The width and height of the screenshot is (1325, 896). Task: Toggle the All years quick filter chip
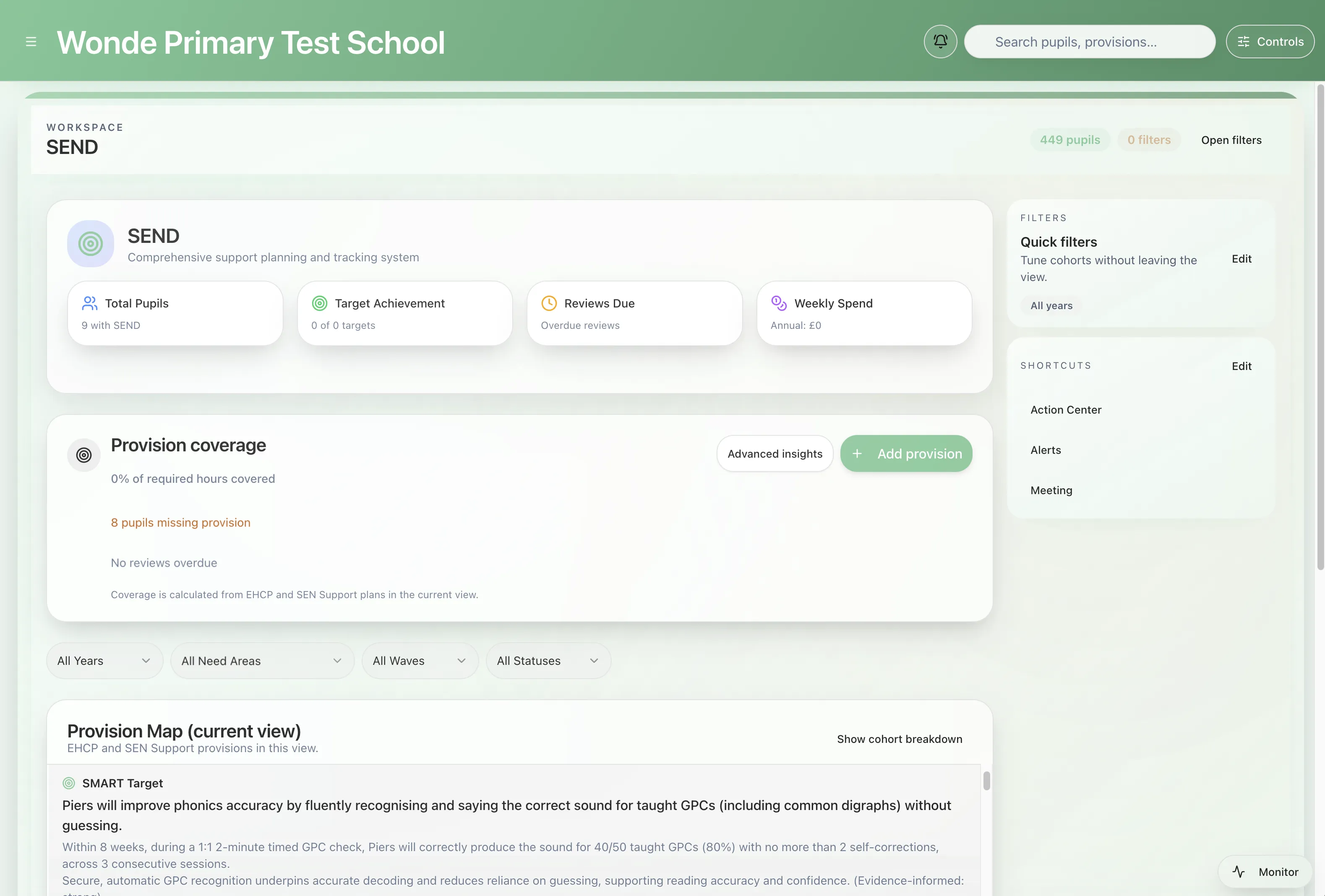click(1051, 305)
